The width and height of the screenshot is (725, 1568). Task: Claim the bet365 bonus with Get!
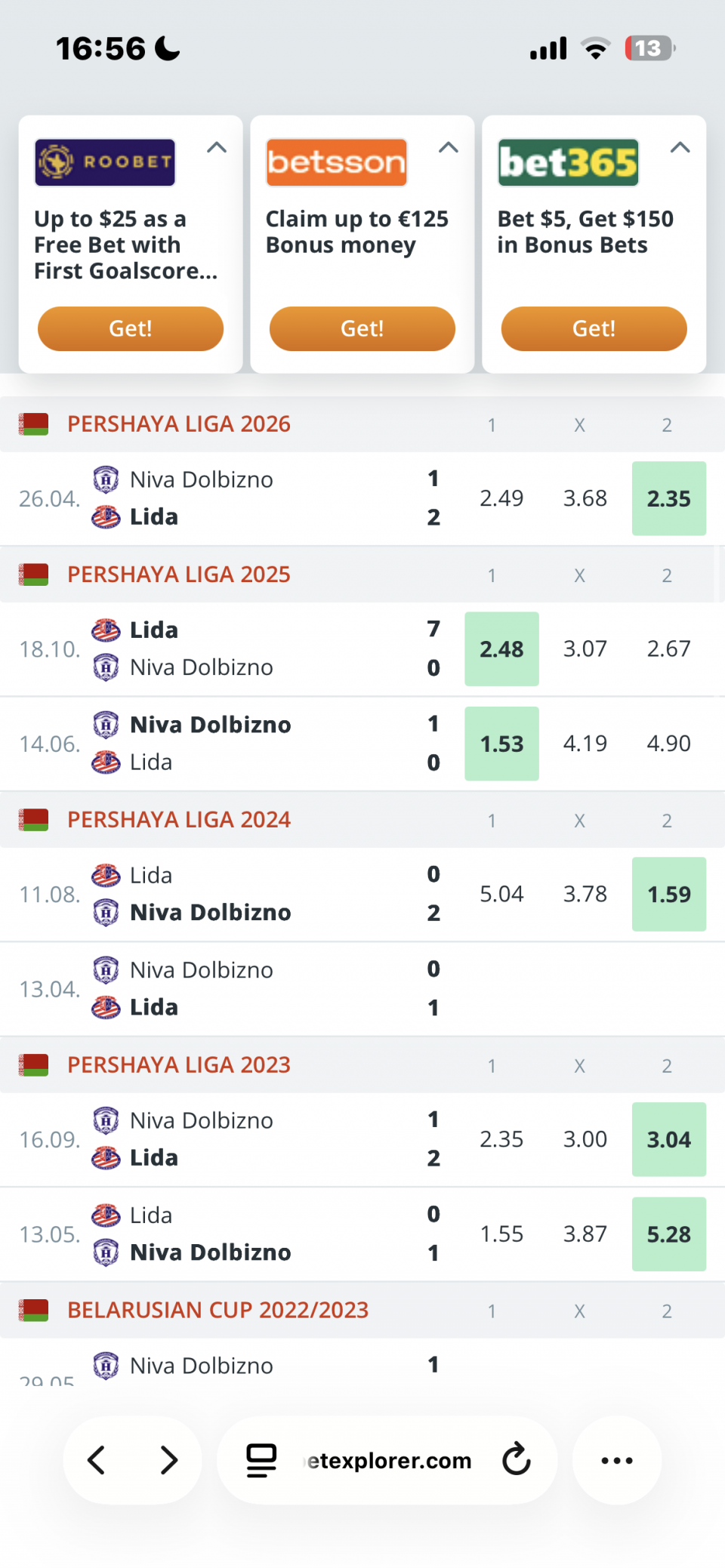(x=594, y=328)
